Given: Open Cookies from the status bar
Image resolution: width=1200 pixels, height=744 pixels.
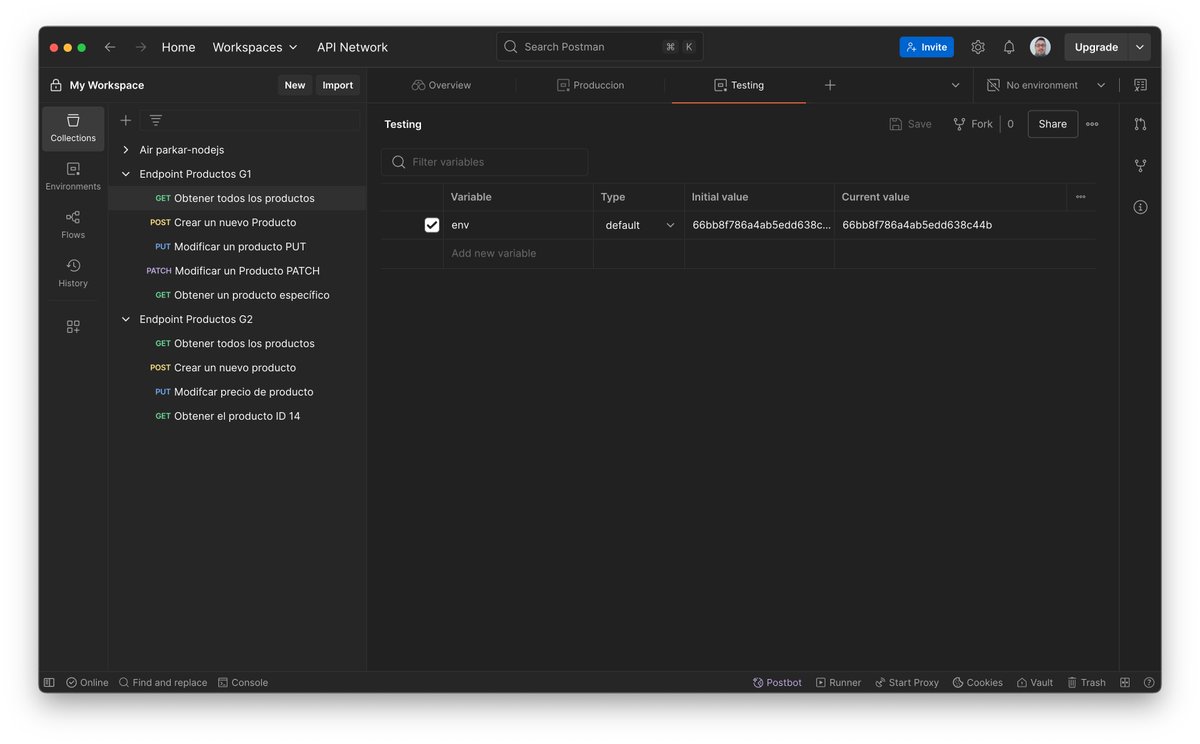Looking at the screenshot, I should pyautogui.click(x=978, y=682).
